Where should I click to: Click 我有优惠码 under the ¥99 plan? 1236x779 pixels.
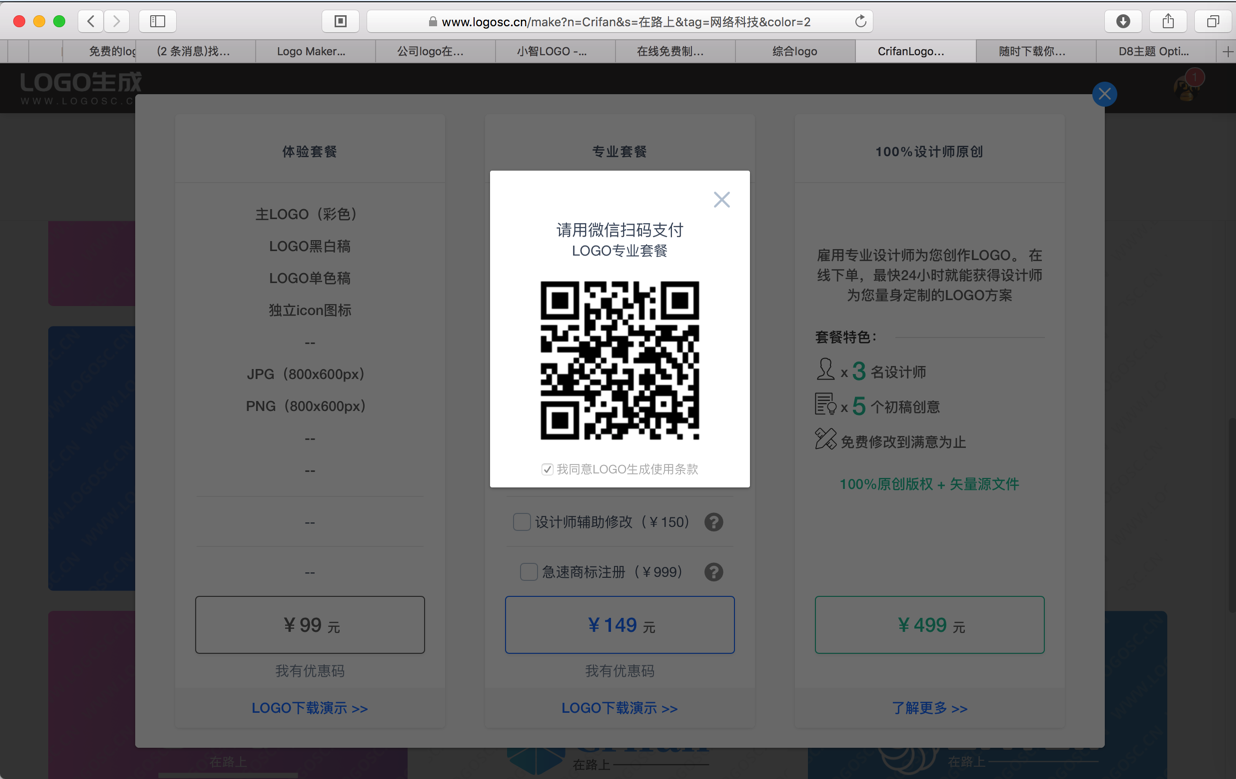(310, 671)
